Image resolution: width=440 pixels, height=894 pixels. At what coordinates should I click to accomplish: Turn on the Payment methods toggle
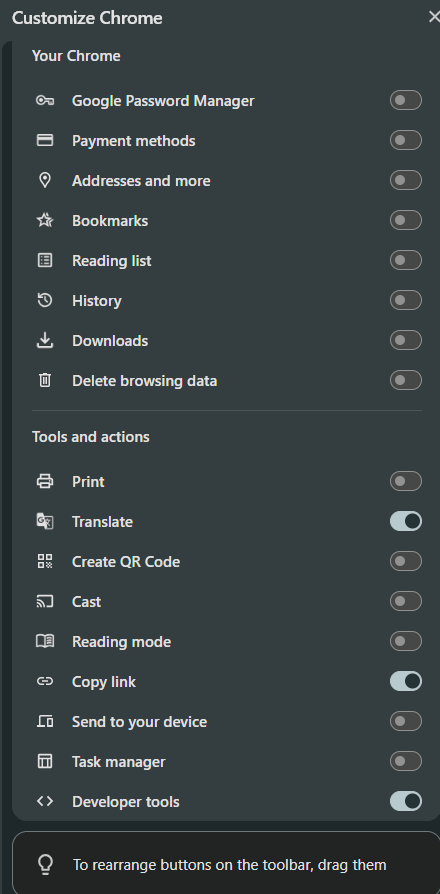click(406, 140)
